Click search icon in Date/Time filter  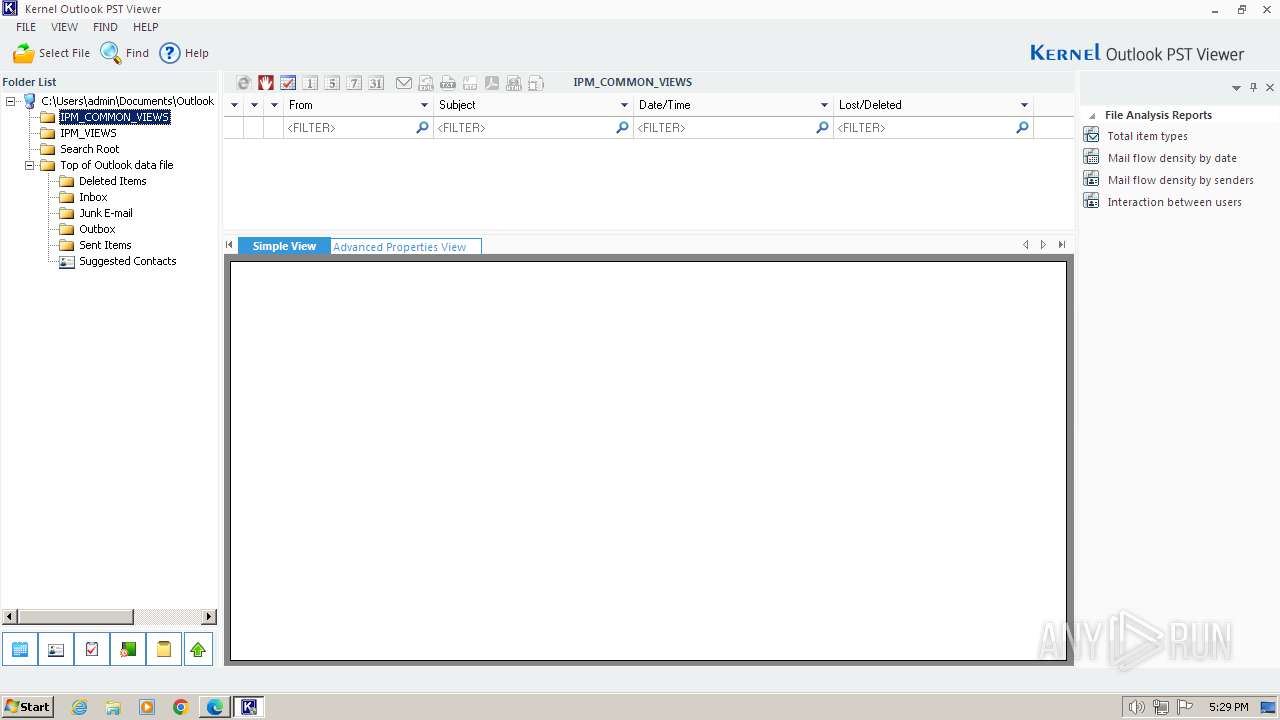822,127
